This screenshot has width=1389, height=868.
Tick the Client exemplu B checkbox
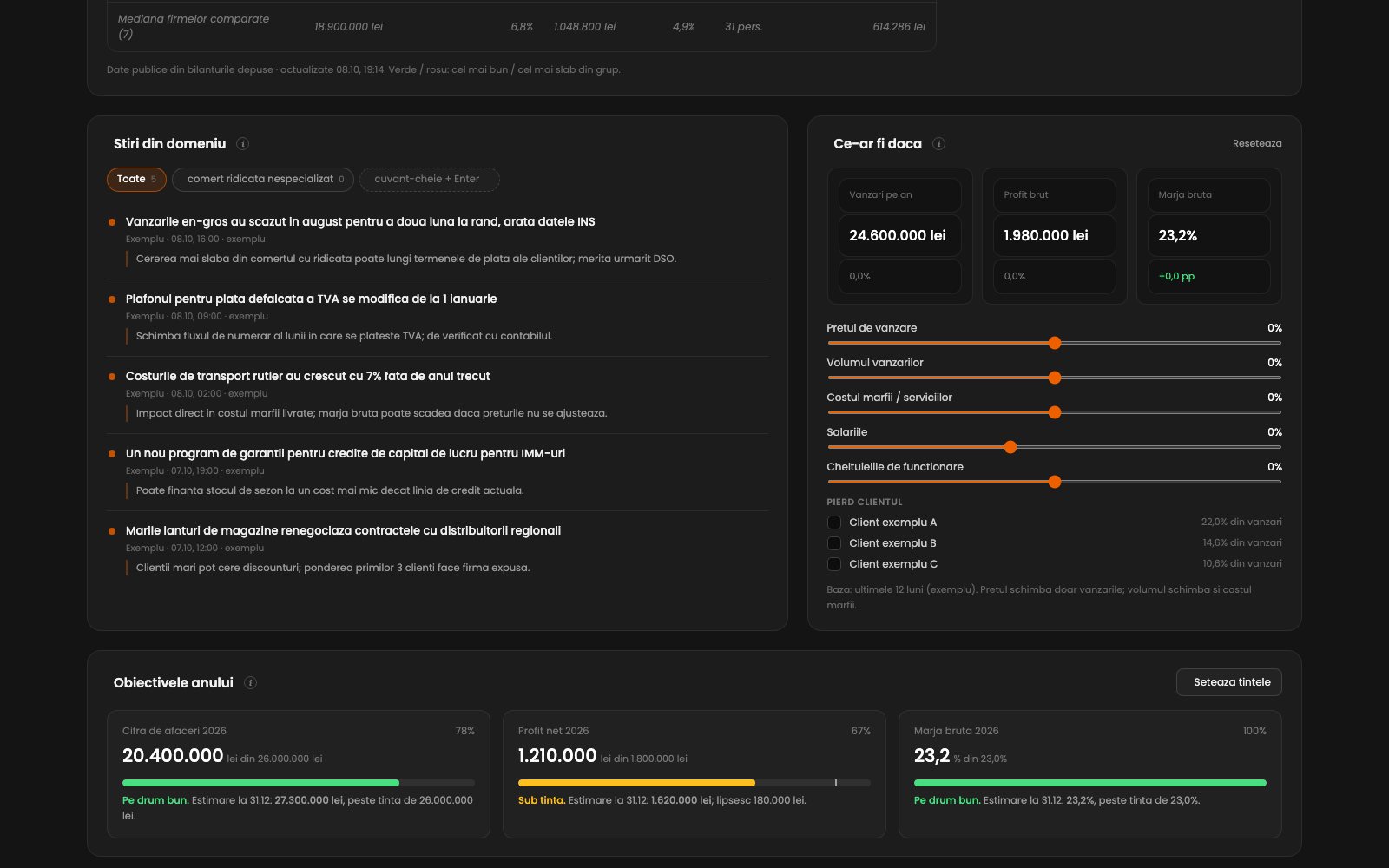[834, 543]
